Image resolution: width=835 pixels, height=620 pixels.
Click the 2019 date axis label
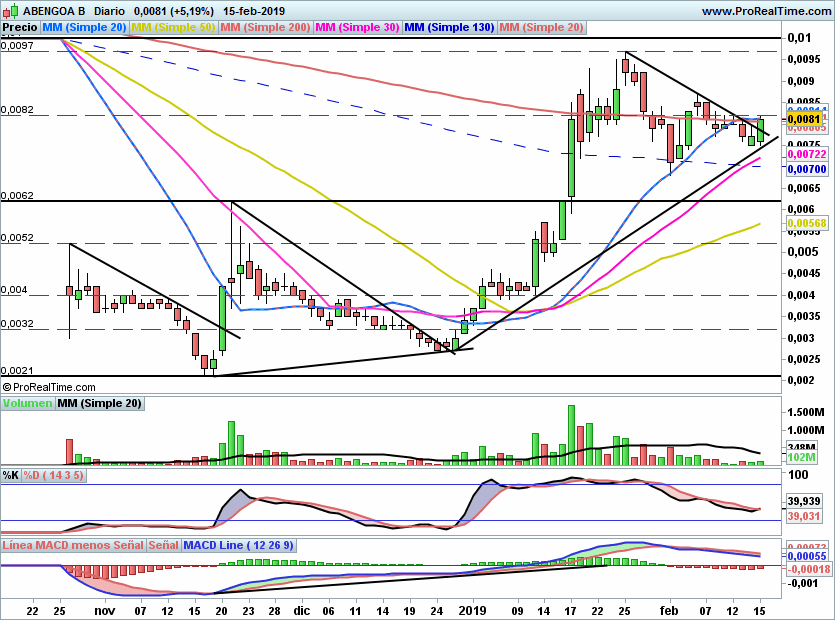click(473, 610)
